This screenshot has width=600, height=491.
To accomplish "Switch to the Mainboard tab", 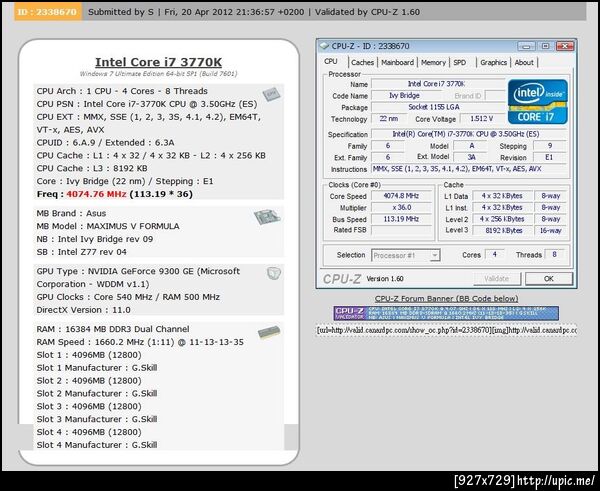I will tap(397, 62).
